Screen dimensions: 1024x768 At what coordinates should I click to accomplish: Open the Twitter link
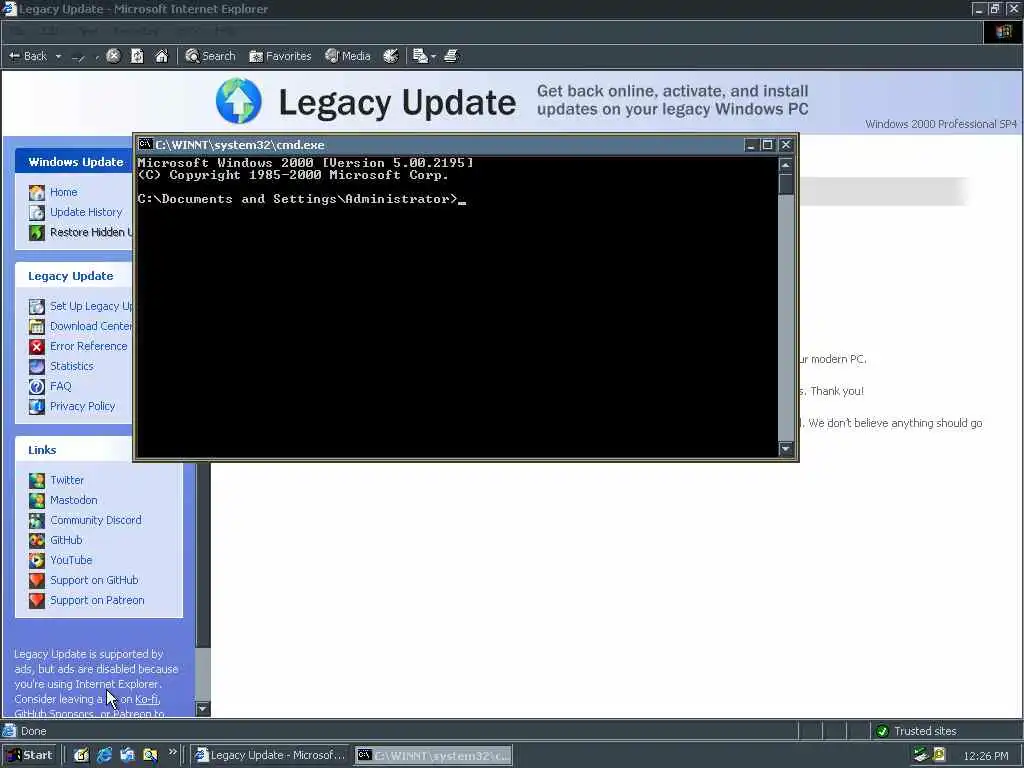pos(67,480)
